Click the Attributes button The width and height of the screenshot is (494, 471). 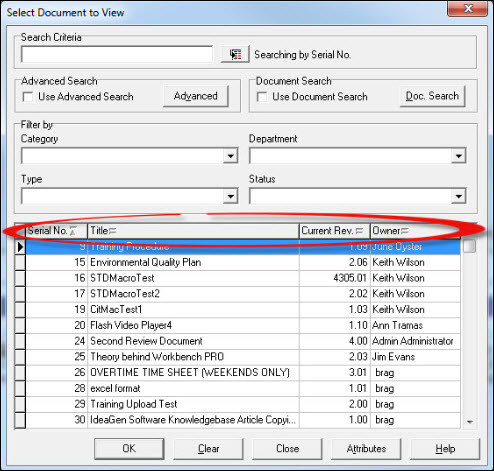tap(366, 449)
